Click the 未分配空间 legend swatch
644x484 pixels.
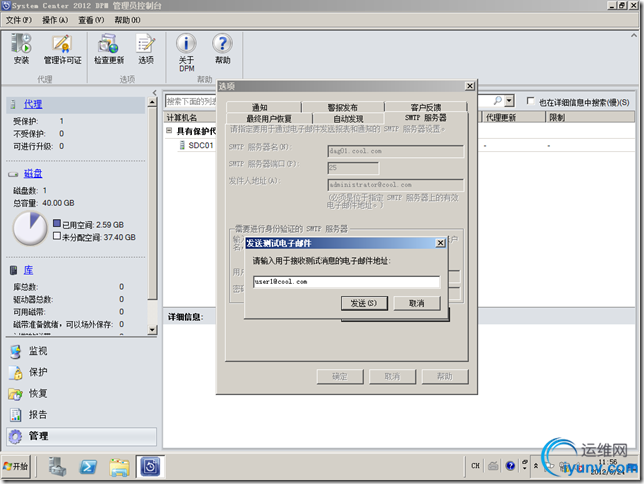(57, 236)
